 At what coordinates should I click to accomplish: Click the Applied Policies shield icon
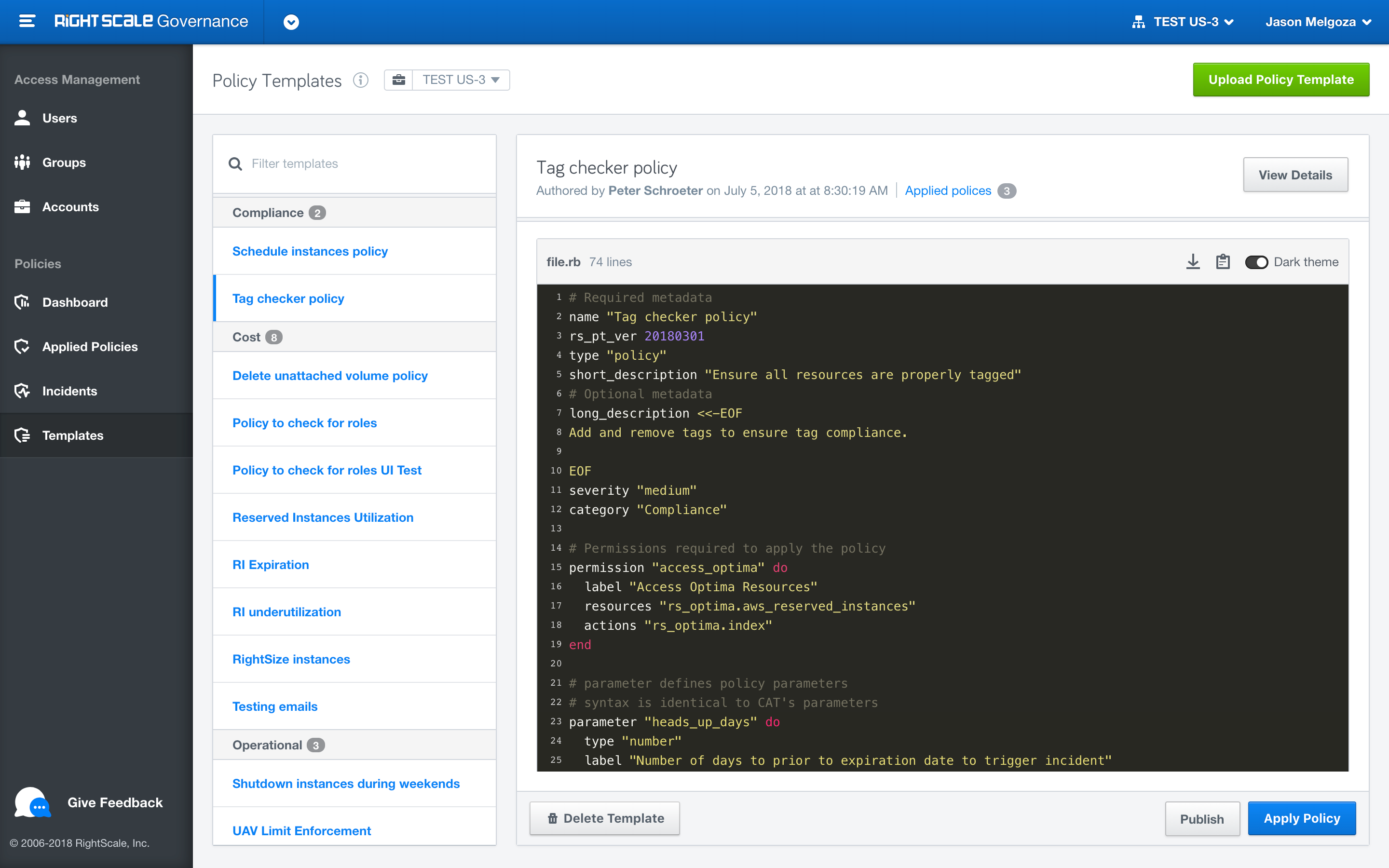pyautogui.click(x=22, y=346)
